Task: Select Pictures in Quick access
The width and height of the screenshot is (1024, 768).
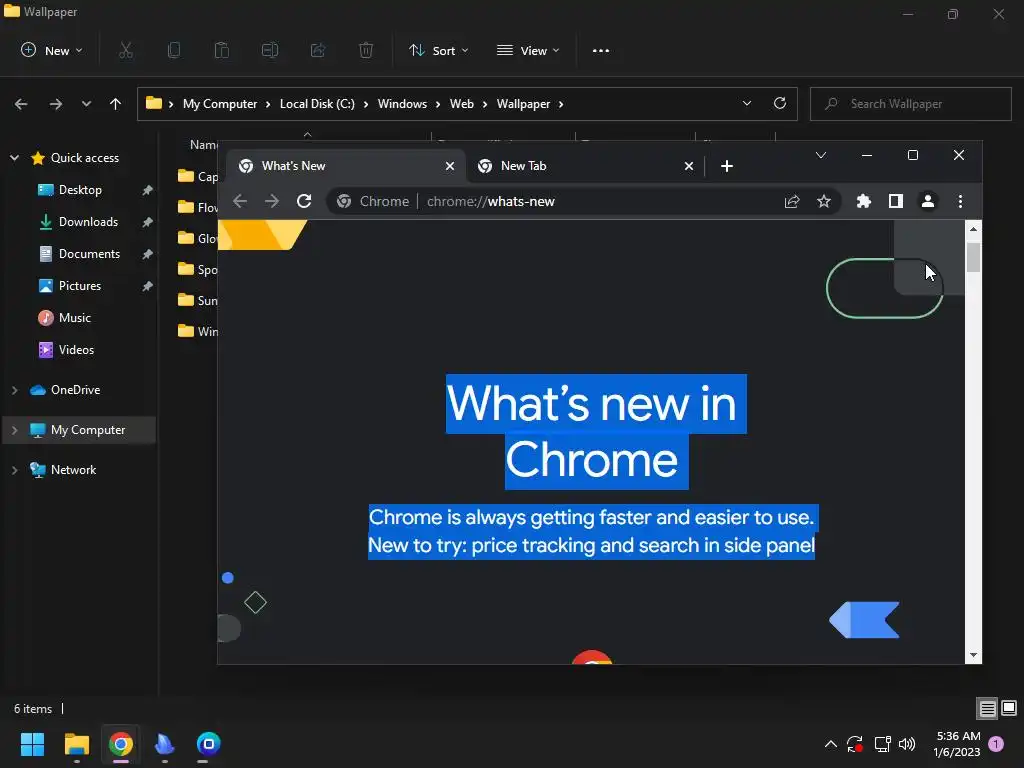Action: point(79,286)
